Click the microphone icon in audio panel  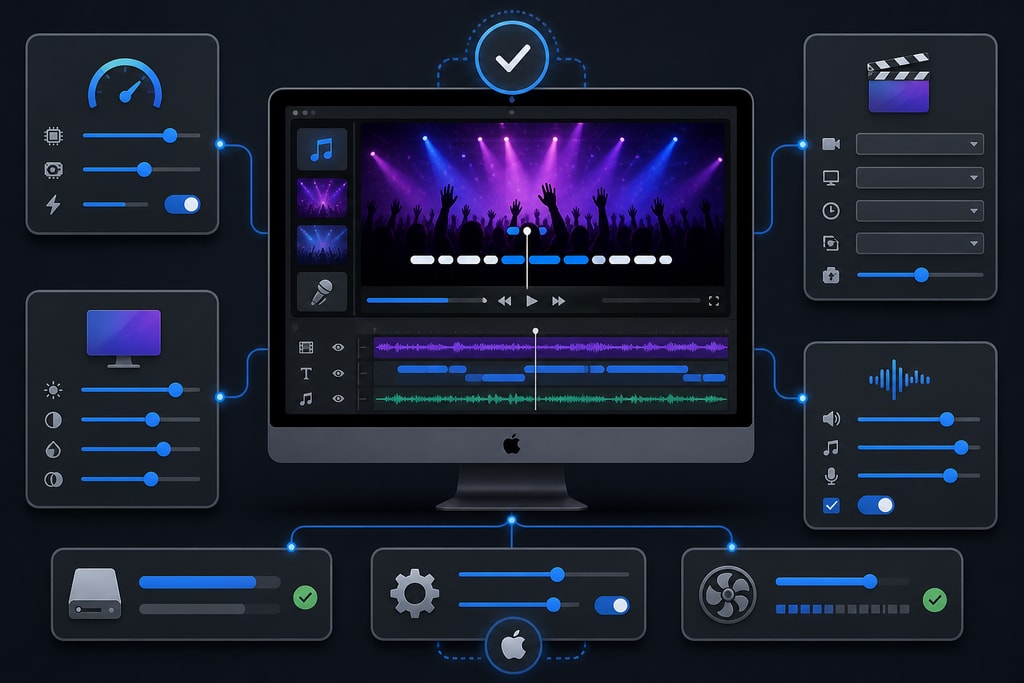831,477
